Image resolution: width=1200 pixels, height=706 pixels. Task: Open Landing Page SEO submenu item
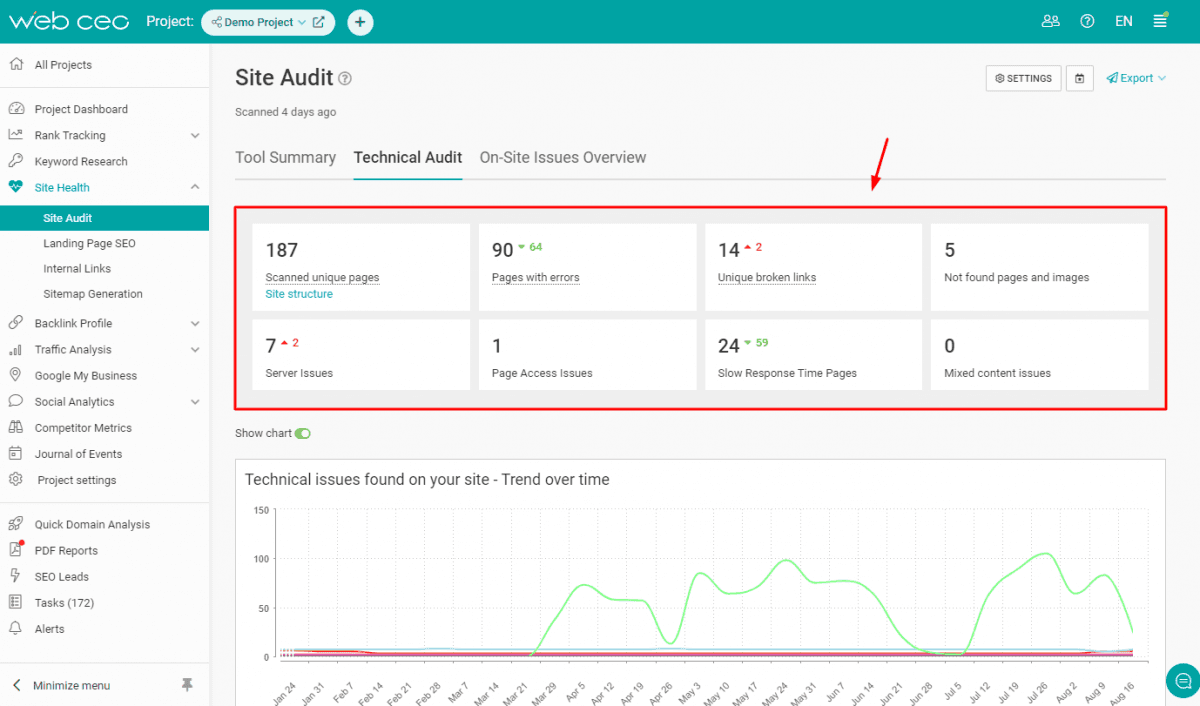[x=89, y=243]
